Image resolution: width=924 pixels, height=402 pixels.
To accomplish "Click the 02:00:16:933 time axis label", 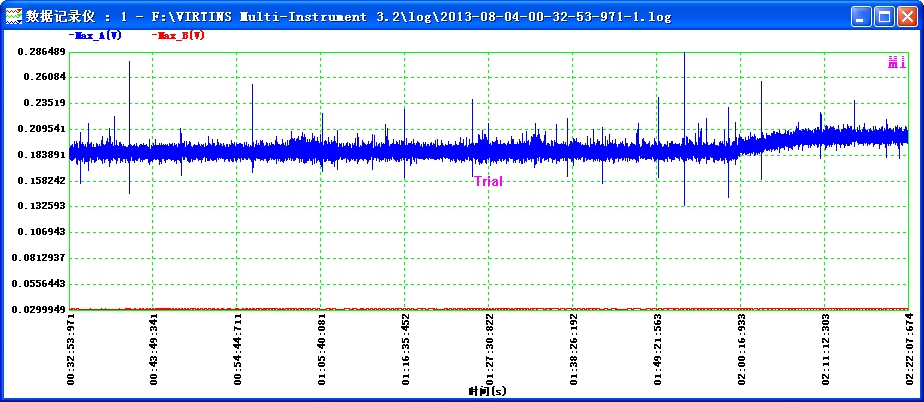I will pos(740,350).
